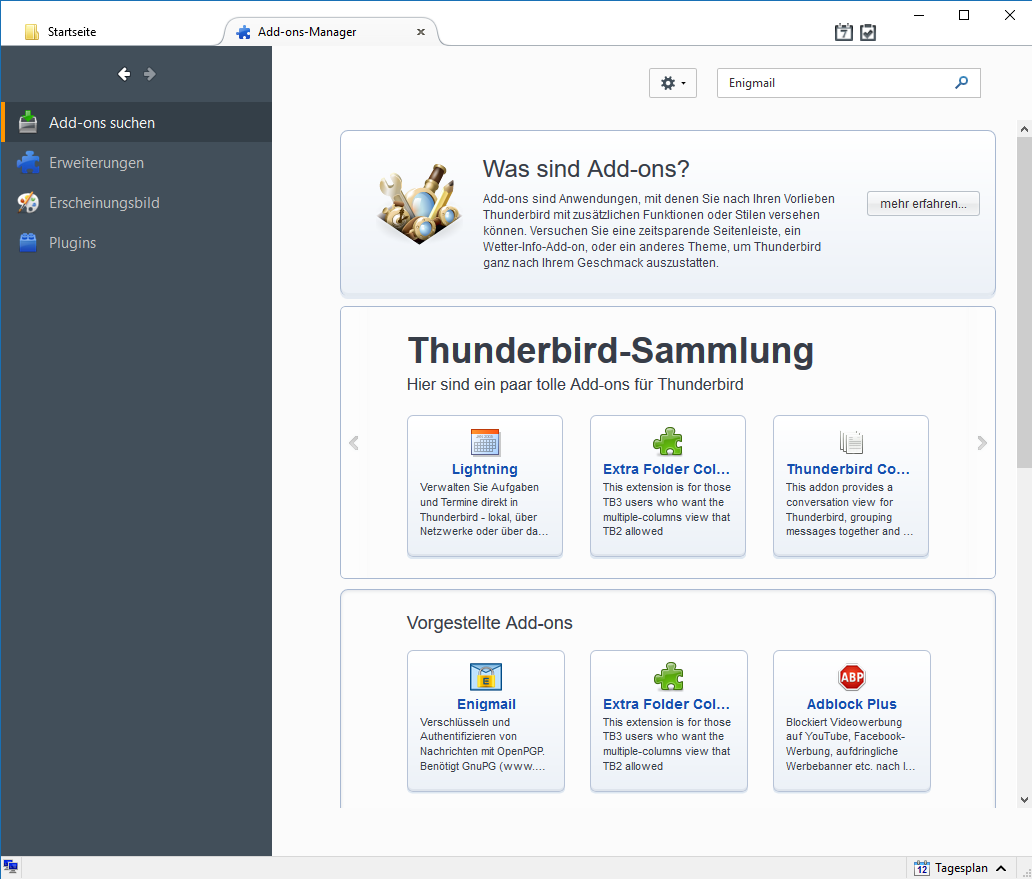Go forward using the right arrow
1032x879 pixels.
click(149, 74)
